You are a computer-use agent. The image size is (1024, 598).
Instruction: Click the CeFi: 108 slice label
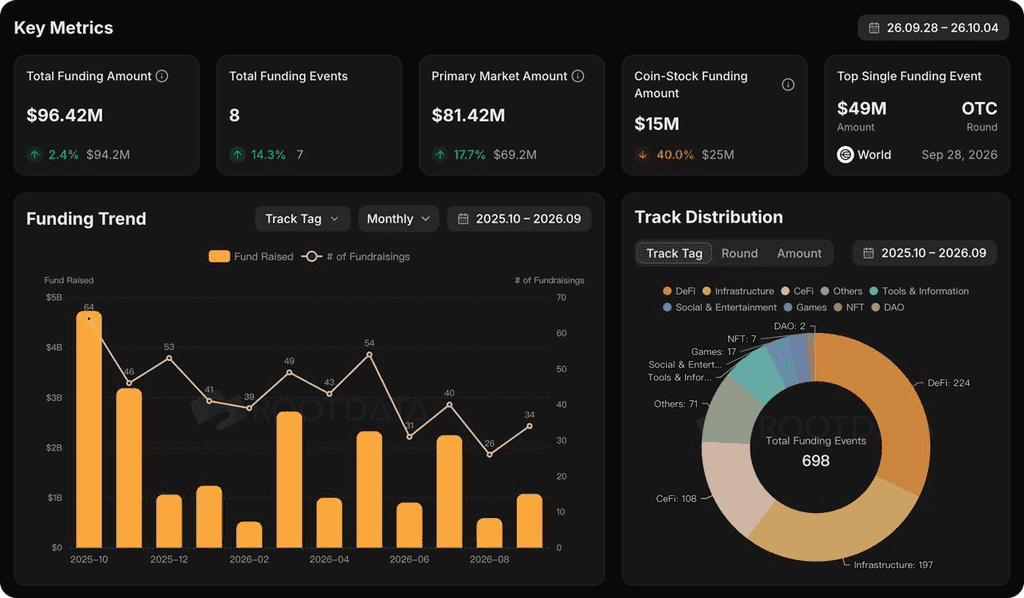[x=676, y=499]
